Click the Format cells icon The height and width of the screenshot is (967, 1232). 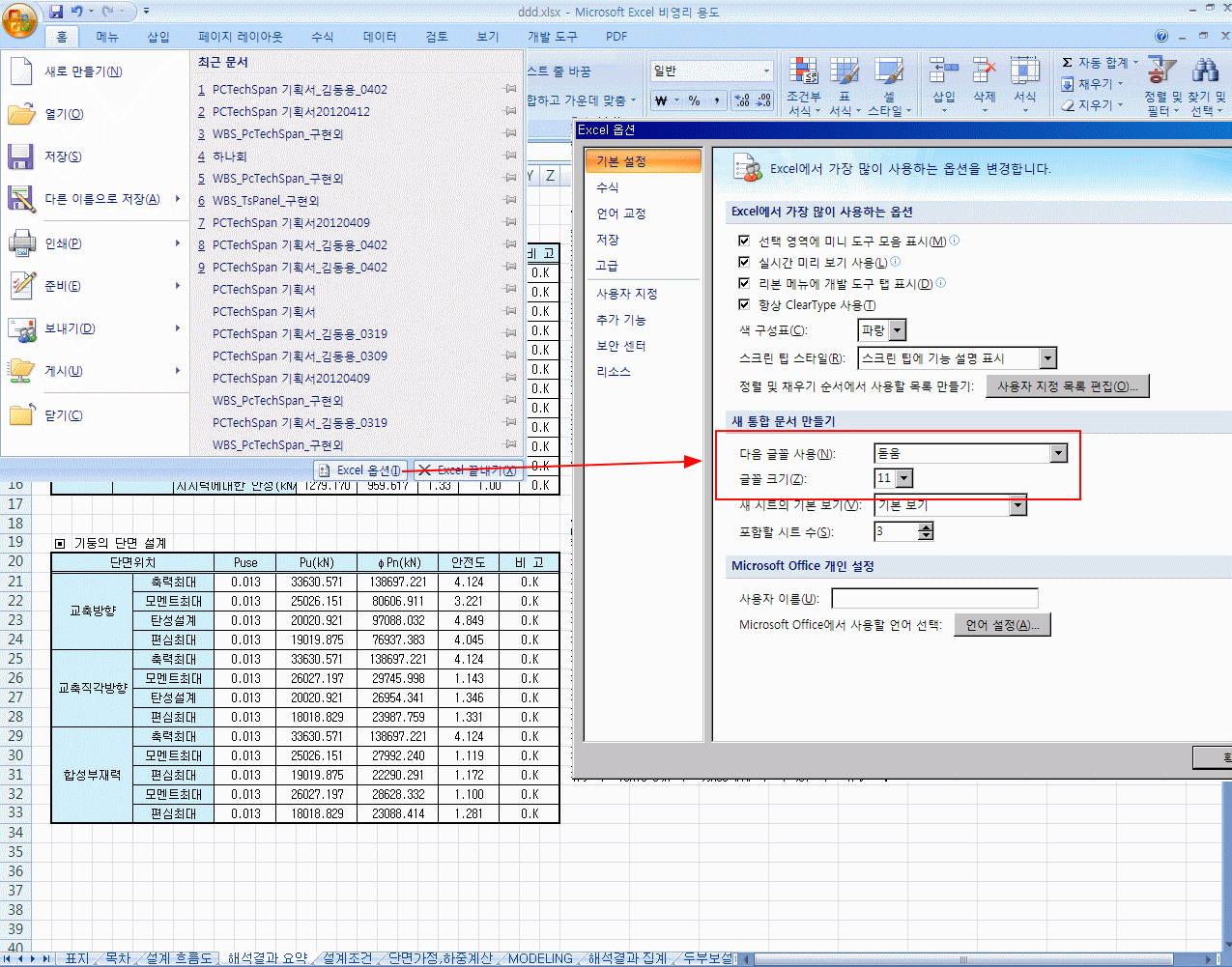click(1024, 71)
